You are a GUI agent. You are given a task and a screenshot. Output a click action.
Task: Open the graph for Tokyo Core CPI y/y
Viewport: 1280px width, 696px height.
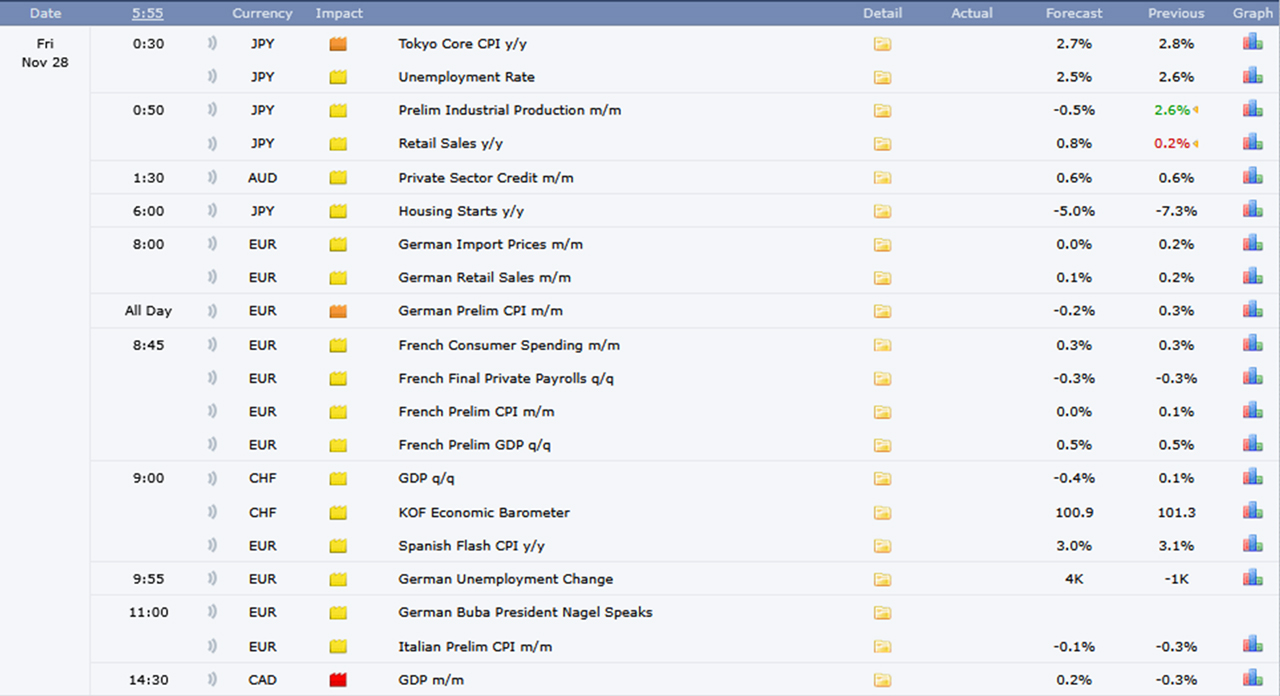[1252, 43]
